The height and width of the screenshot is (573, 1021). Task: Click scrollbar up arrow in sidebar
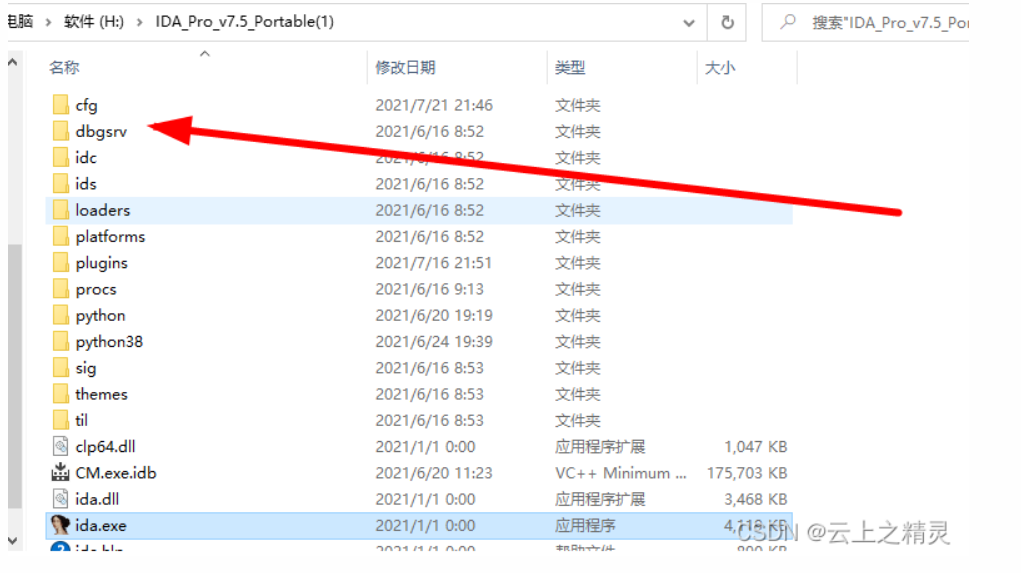pos(12,63)
